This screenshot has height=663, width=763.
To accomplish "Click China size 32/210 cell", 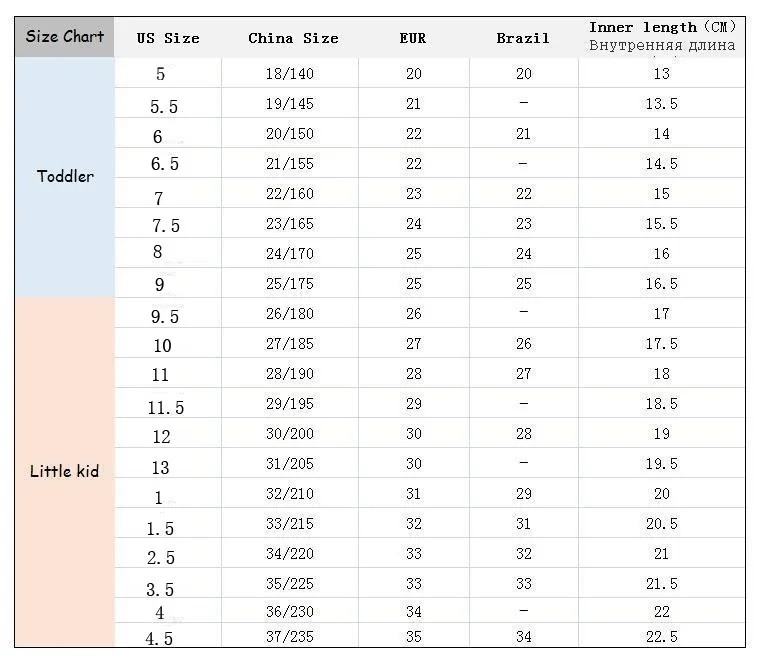I will (x=290, y=494).
